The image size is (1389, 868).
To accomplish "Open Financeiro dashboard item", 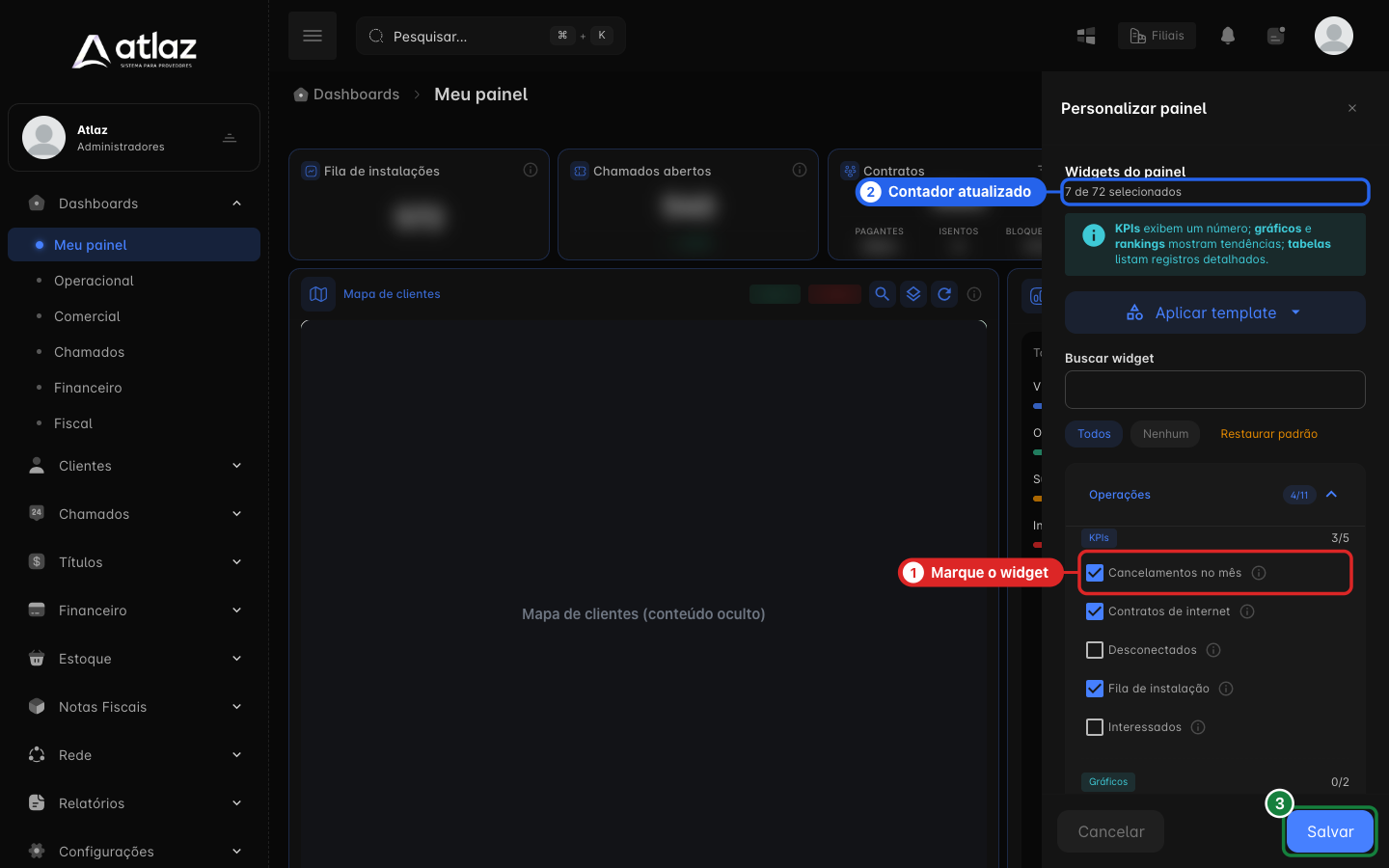I will tap(88, 388).
